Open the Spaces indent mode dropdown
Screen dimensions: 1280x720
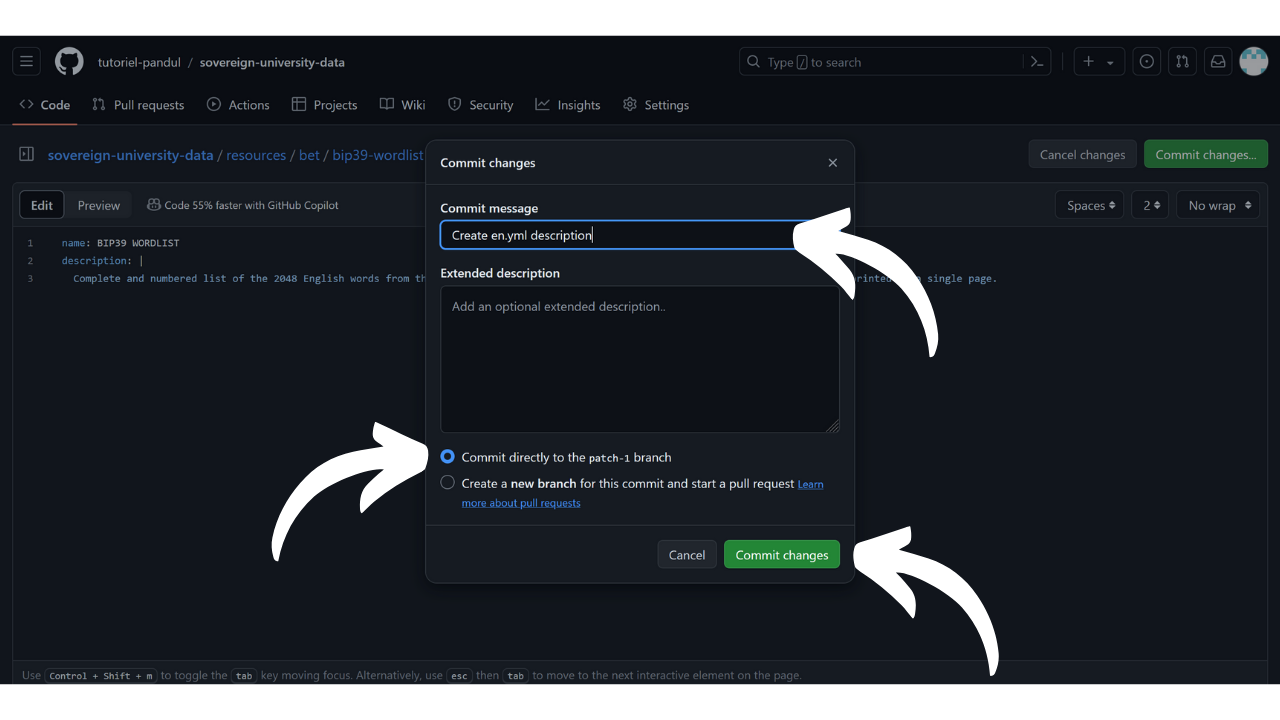click(x=1089, y=206)
